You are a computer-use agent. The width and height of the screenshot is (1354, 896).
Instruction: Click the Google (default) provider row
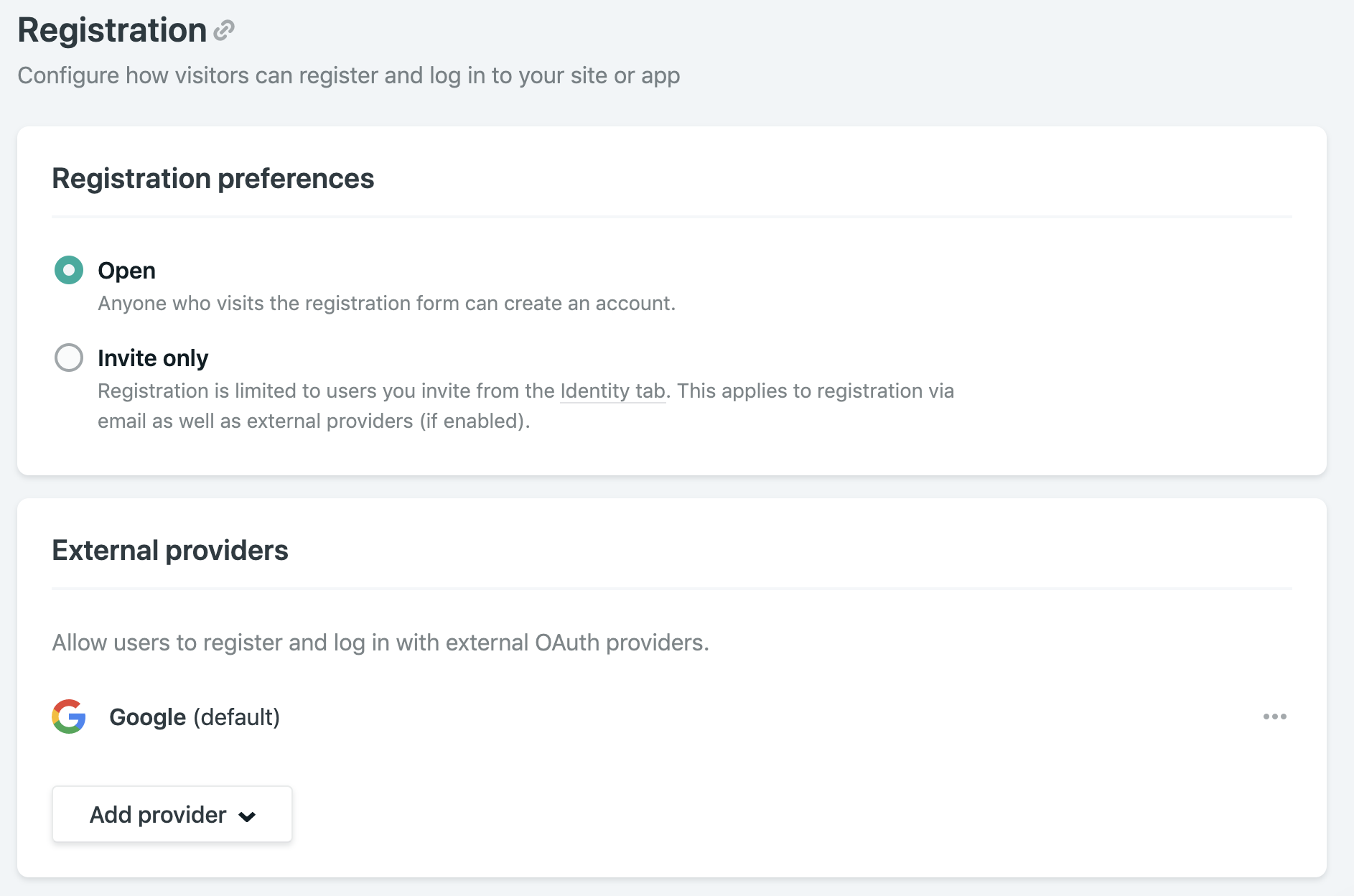pyautogui.click(x=194, y=716)
